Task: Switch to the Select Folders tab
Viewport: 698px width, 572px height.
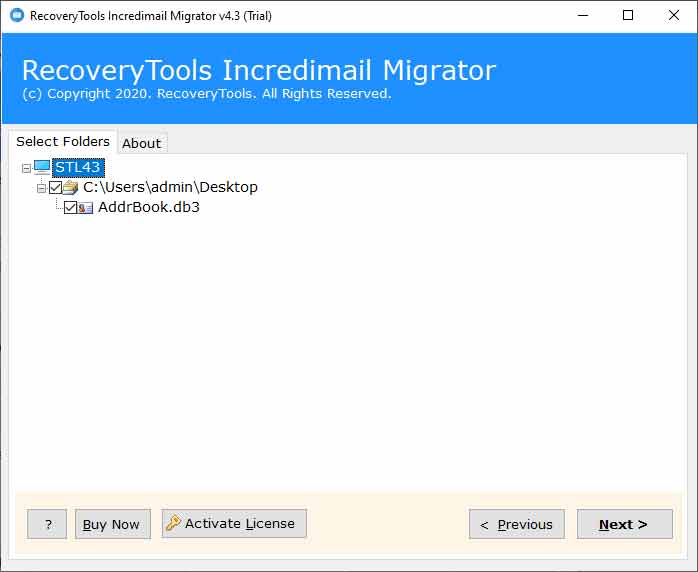Action: 63,142
